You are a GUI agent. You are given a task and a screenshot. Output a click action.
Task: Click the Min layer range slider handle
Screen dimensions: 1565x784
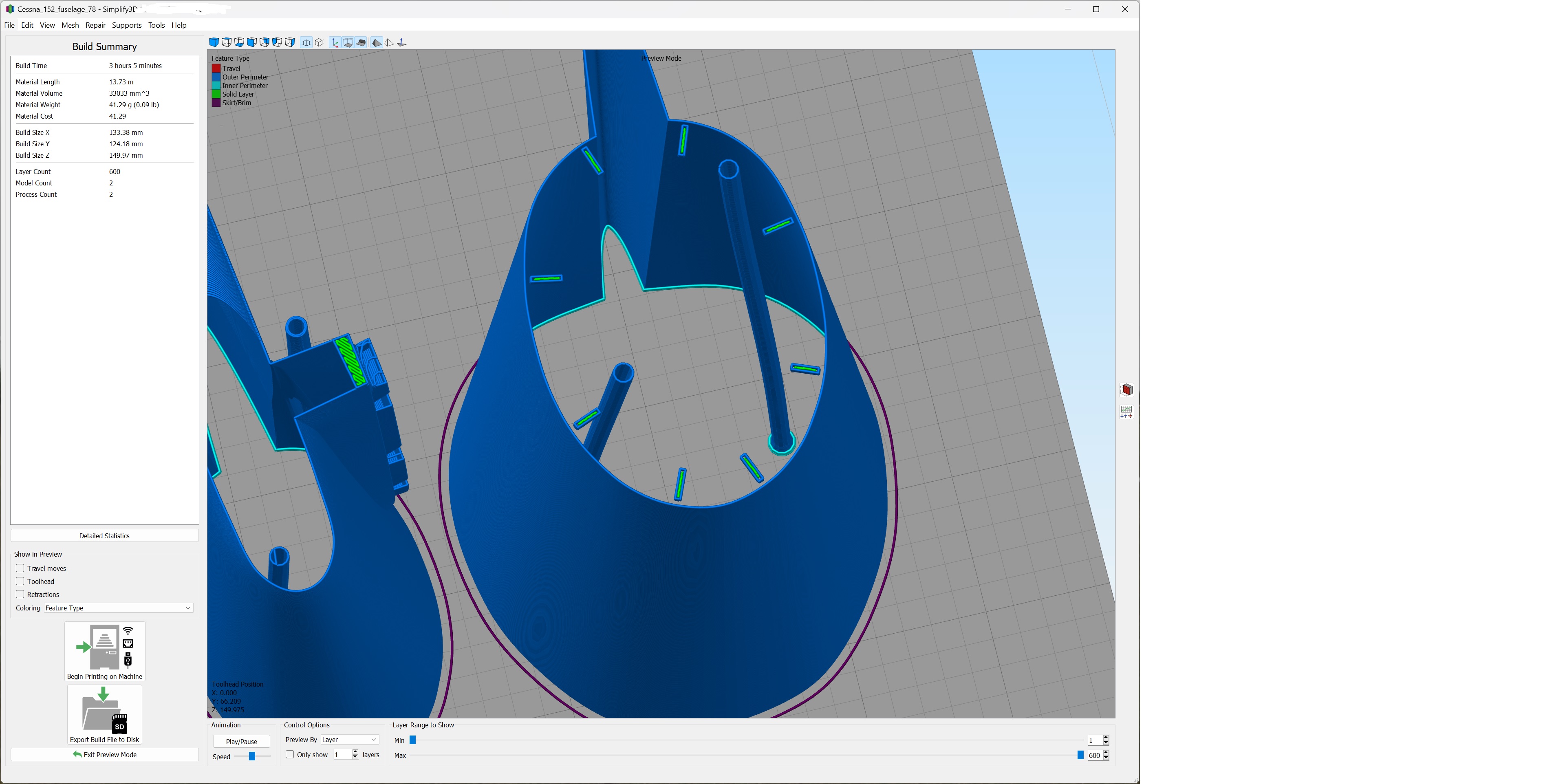[413, 740]
